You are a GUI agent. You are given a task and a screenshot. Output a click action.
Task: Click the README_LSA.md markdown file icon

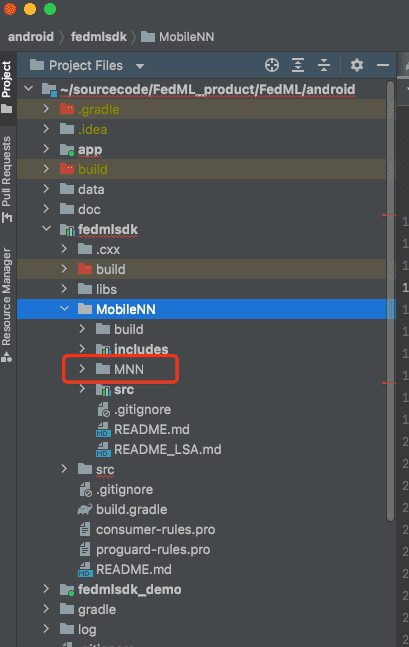(x=103, y=449)
